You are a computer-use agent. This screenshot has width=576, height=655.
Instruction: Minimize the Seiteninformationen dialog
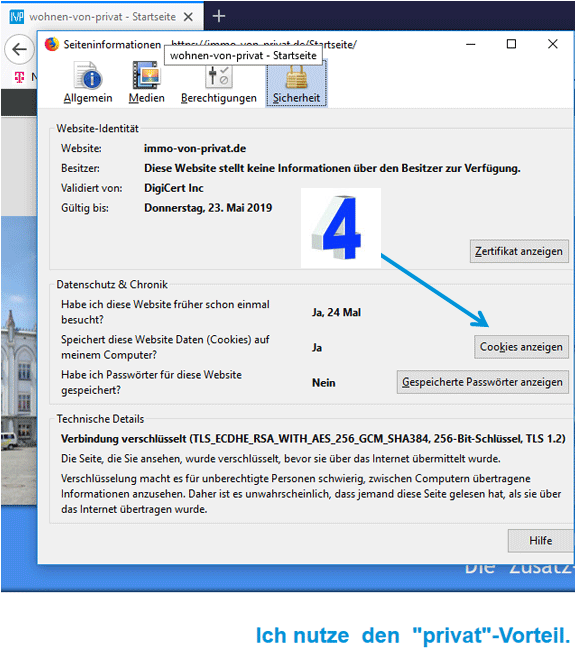point(471,44)
